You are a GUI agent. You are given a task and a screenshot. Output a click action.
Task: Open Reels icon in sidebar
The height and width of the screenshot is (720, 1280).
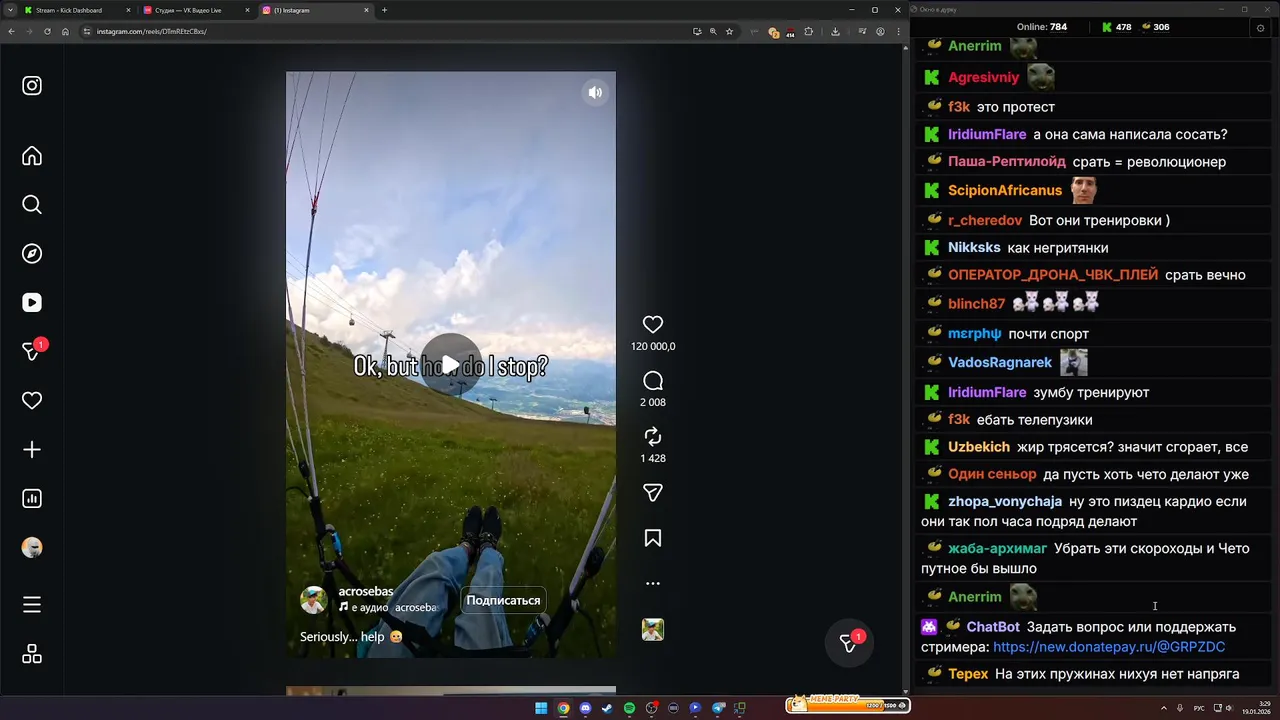coord(32,303)
